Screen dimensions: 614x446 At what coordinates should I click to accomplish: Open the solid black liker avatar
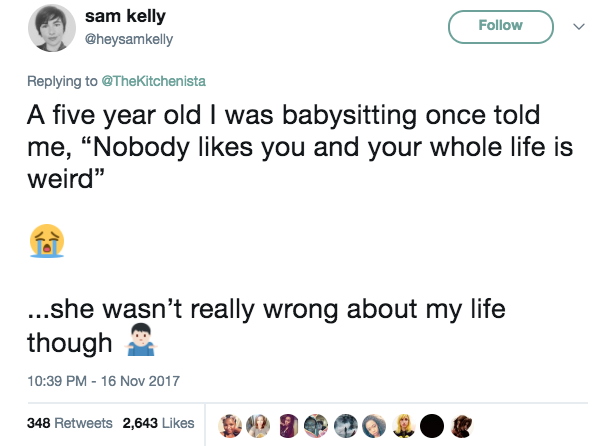[x=431, y=424]
